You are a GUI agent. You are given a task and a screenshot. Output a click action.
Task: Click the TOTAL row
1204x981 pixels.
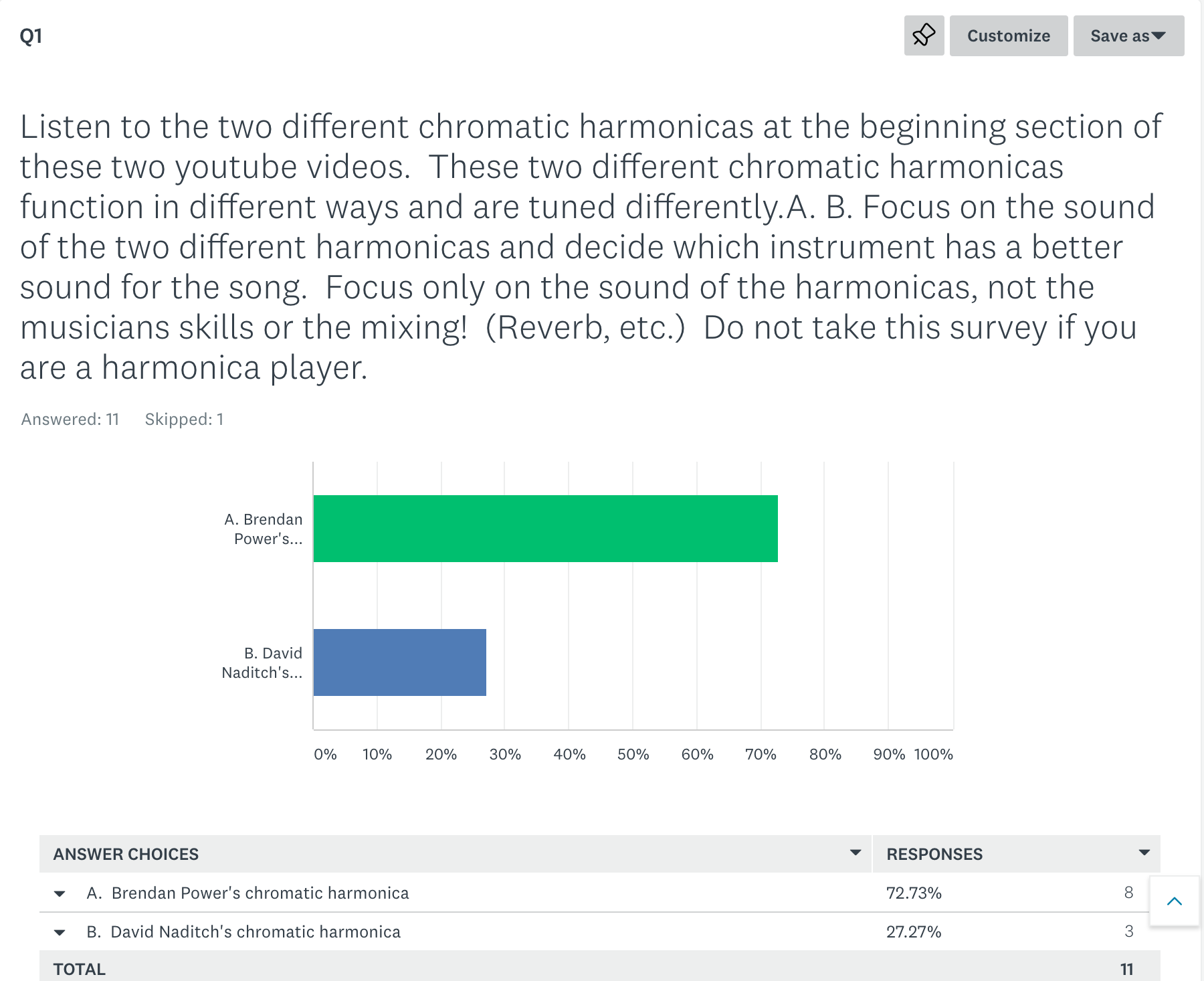click(599, 967)
